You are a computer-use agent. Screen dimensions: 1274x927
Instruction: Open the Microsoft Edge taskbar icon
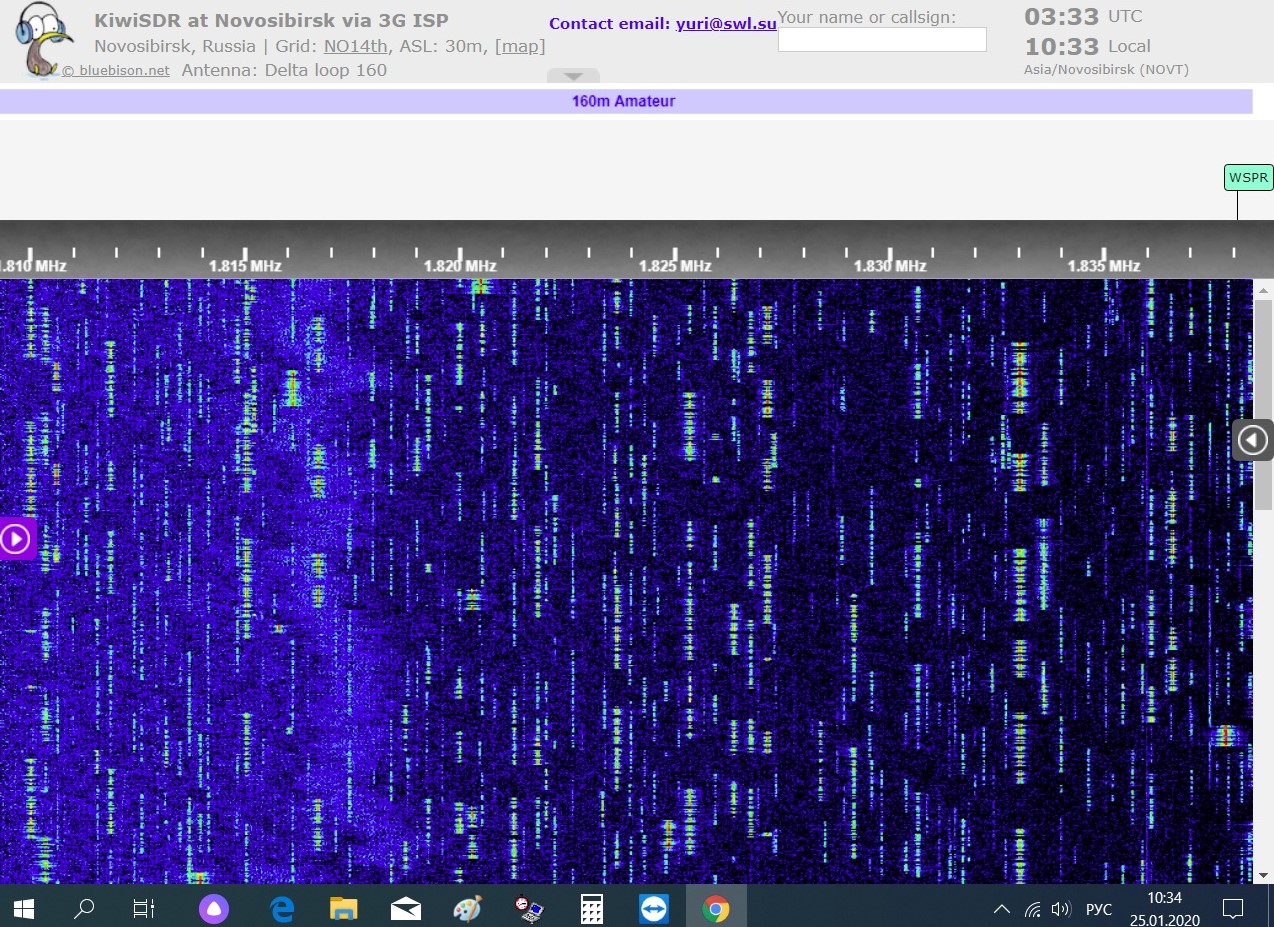click(282, 909)
